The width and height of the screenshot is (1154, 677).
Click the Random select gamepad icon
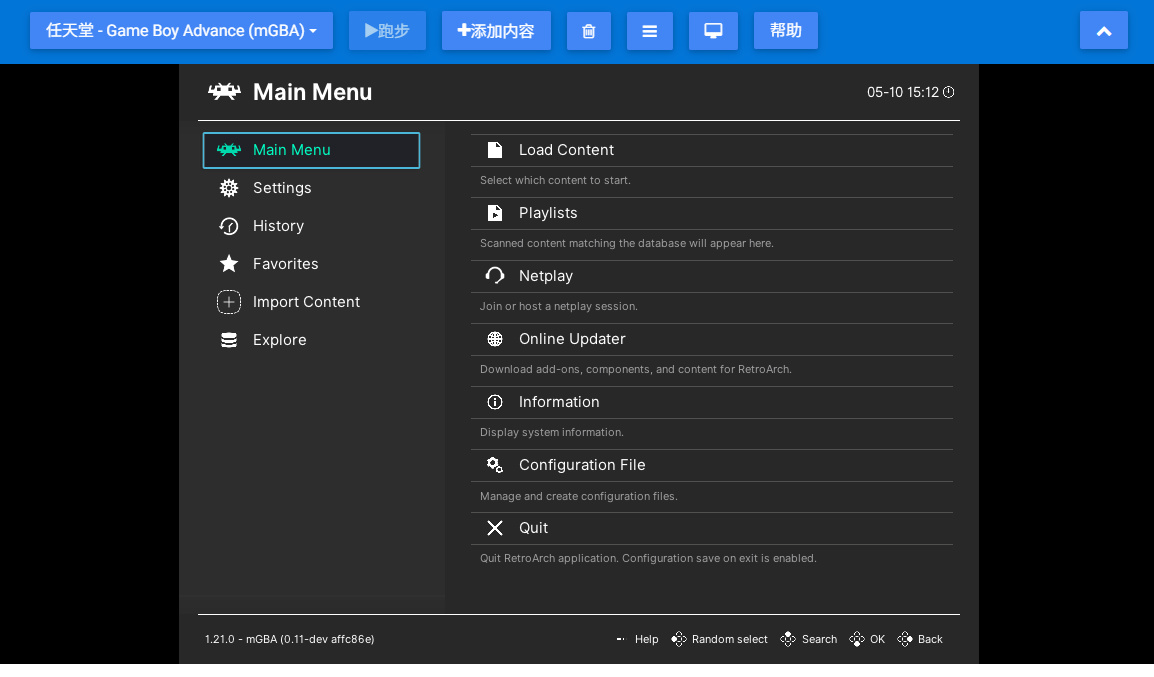(x=679, y=639)
